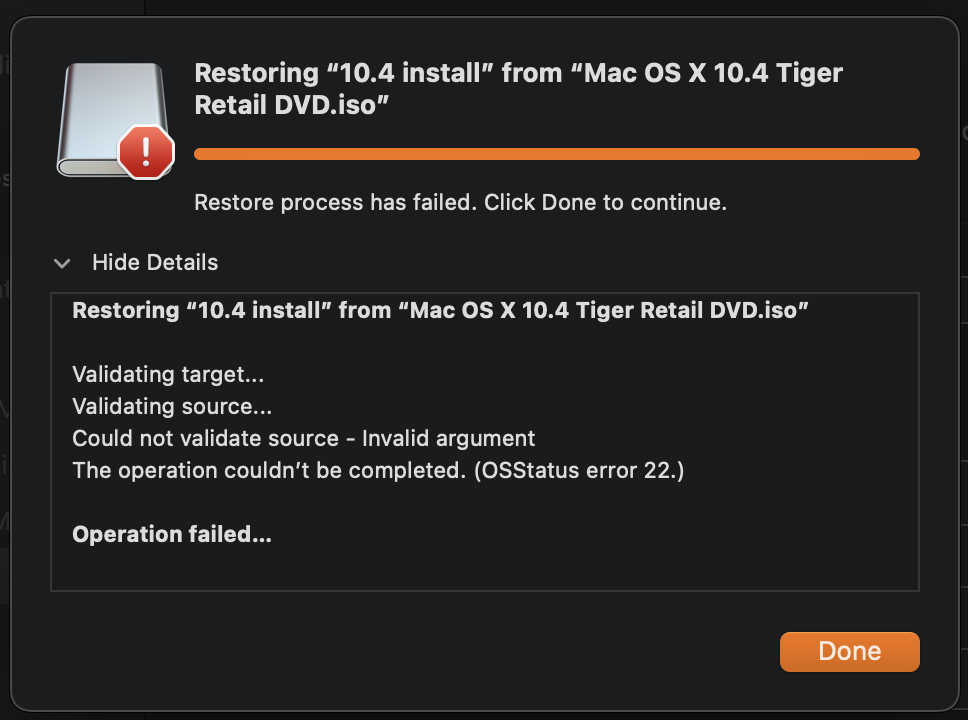
Task: Select the "Validating target..." log line
Action: pos(168,374)
